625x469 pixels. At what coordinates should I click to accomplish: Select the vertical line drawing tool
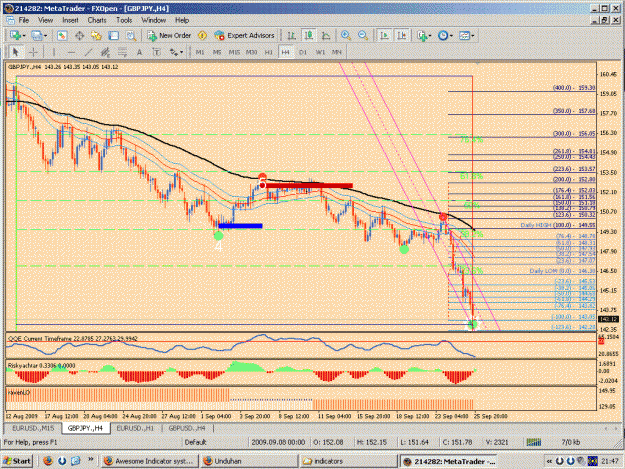click(x=53, y=52)
